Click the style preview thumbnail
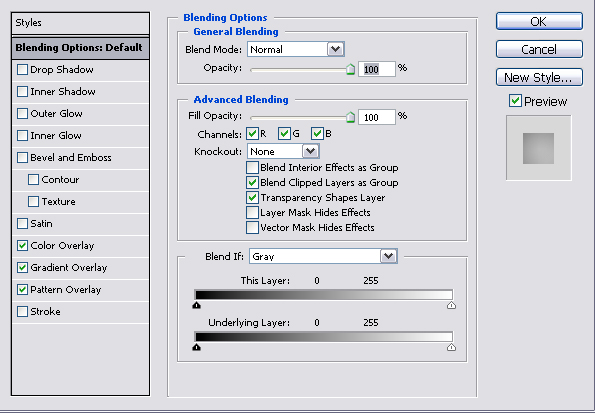 pyautogui.click(x=538, y=148)
